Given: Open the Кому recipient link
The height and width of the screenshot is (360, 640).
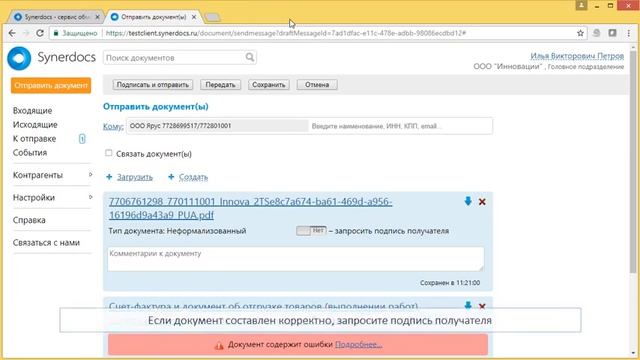Looking at the screenshot, I should [x=113, y=126].
